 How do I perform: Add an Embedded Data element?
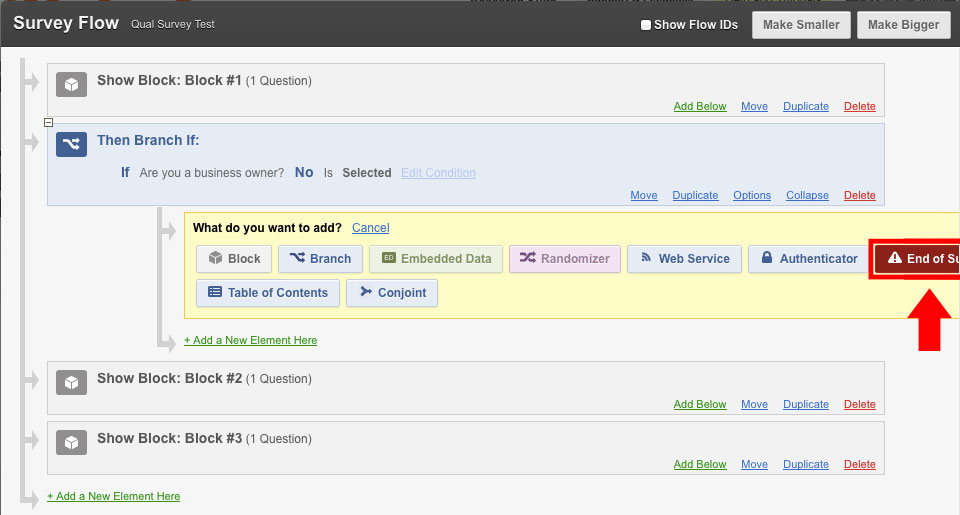click(436, 259)
